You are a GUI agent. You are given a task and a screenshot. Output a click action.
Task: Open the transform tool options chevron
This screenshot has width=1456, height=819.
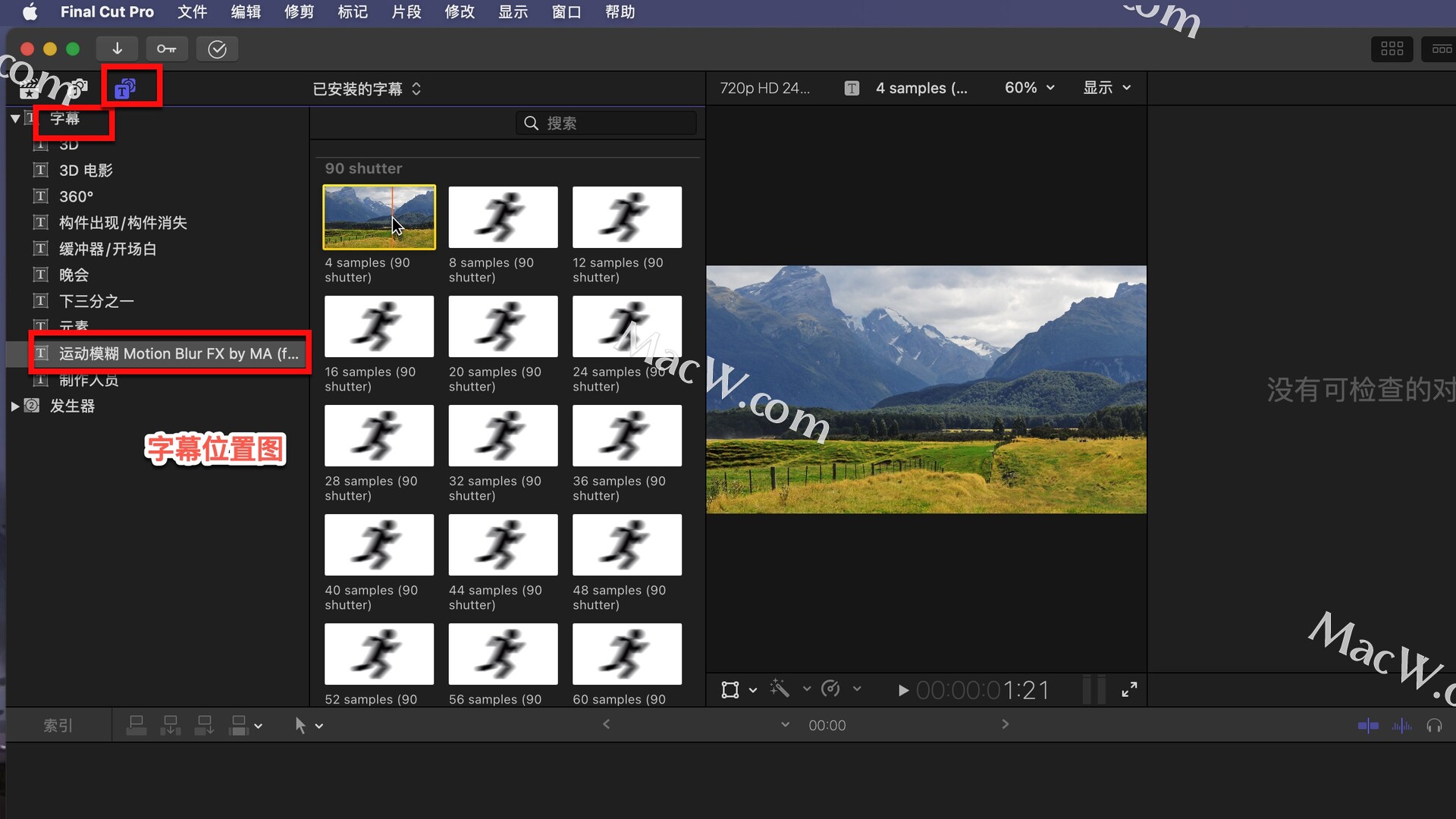[x=752, y=690]
